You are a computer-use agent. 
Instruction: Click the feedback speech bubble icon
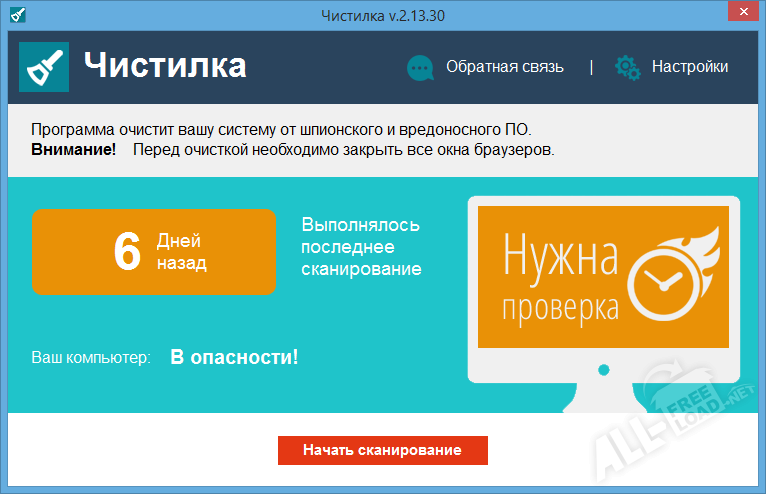pos(420,68)
